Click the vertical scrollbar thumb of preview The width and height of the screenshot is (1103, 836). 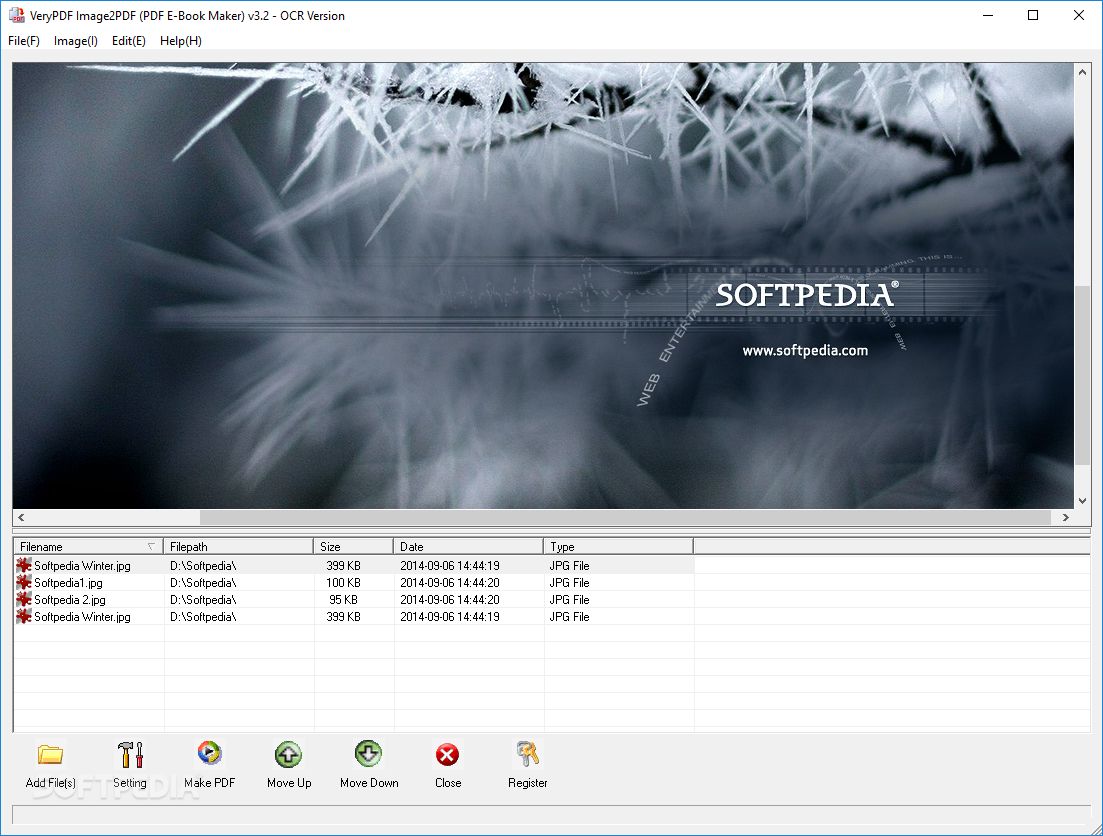click(1082, 375)
